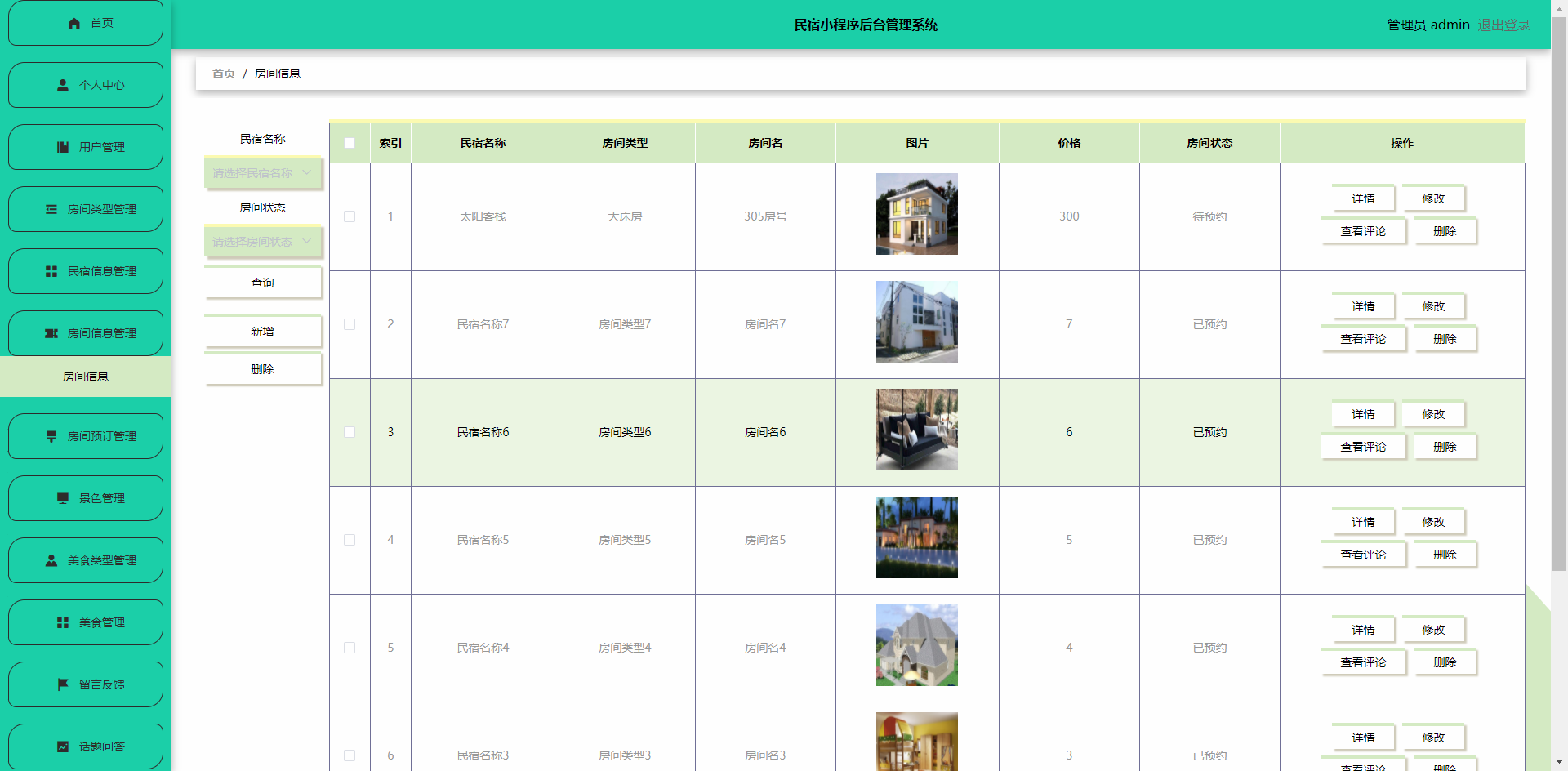Open the 房间名4 room photo
This screenshot has width=1568, height=771.
[x=917, y=645]
